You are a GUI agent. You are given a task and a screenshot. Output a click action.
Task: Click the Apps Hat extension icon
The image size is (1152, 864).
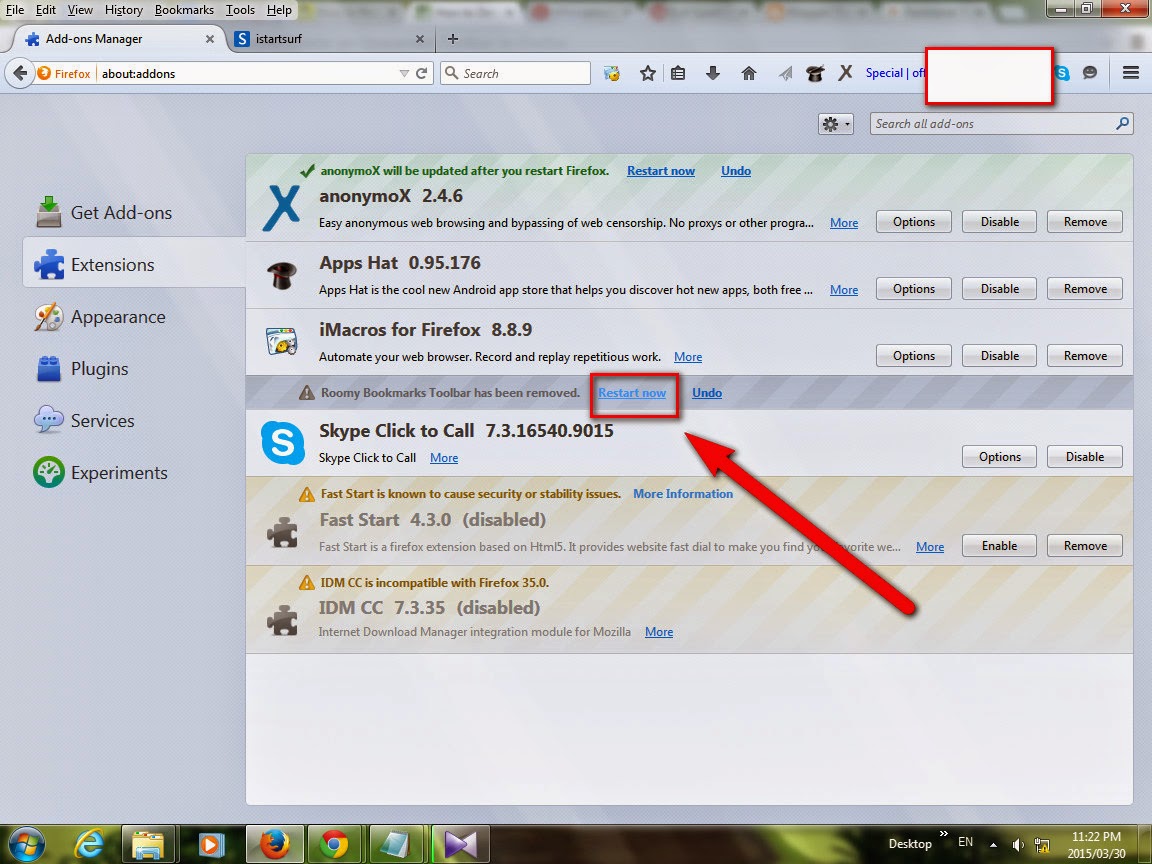click(282, 276)
